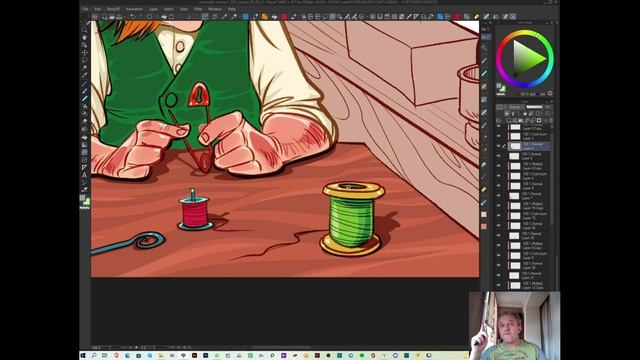Toggle visibility of Layer 9 Copy
This screenshot has height=360, width=640.
[499, 246]
